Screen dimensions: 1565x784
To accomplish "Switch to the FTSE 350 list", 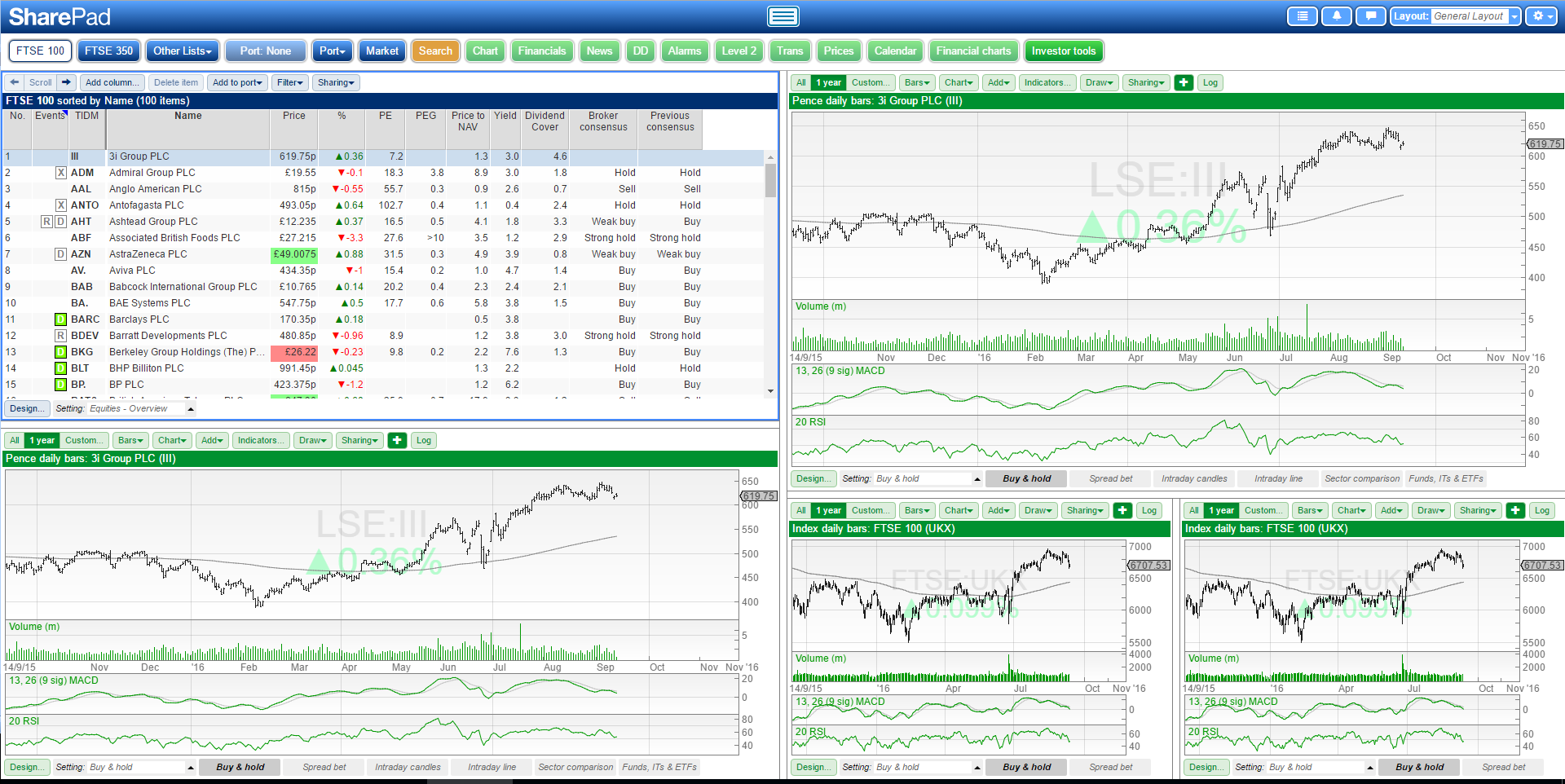I will click(108, 51).
